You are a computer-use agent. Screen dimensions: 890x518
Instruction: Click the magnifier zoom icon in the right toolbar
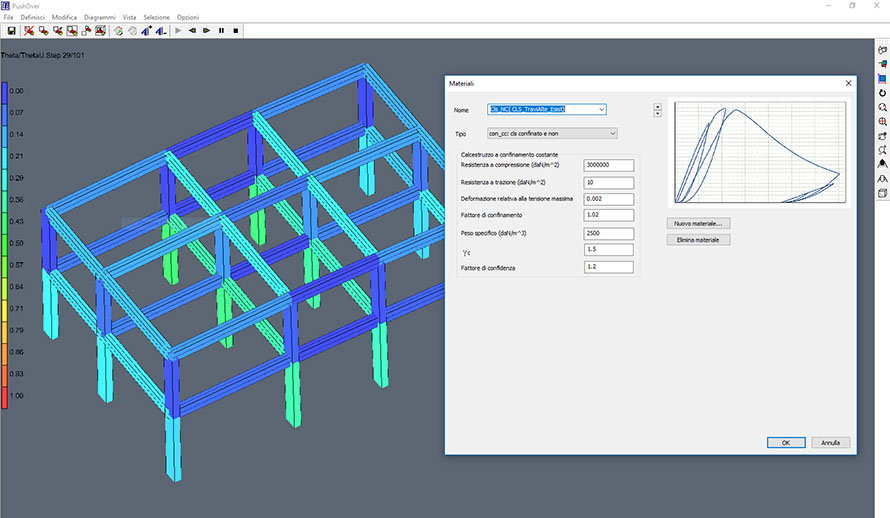point(882,107)
